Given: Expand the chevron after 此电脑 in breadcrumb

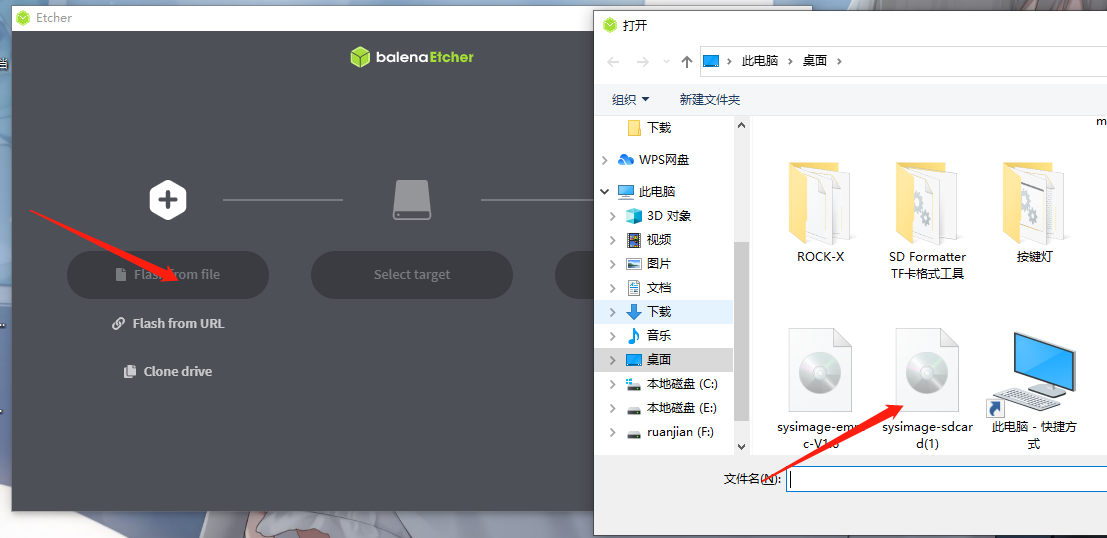Looking at the screenshot, I should 791,61.
